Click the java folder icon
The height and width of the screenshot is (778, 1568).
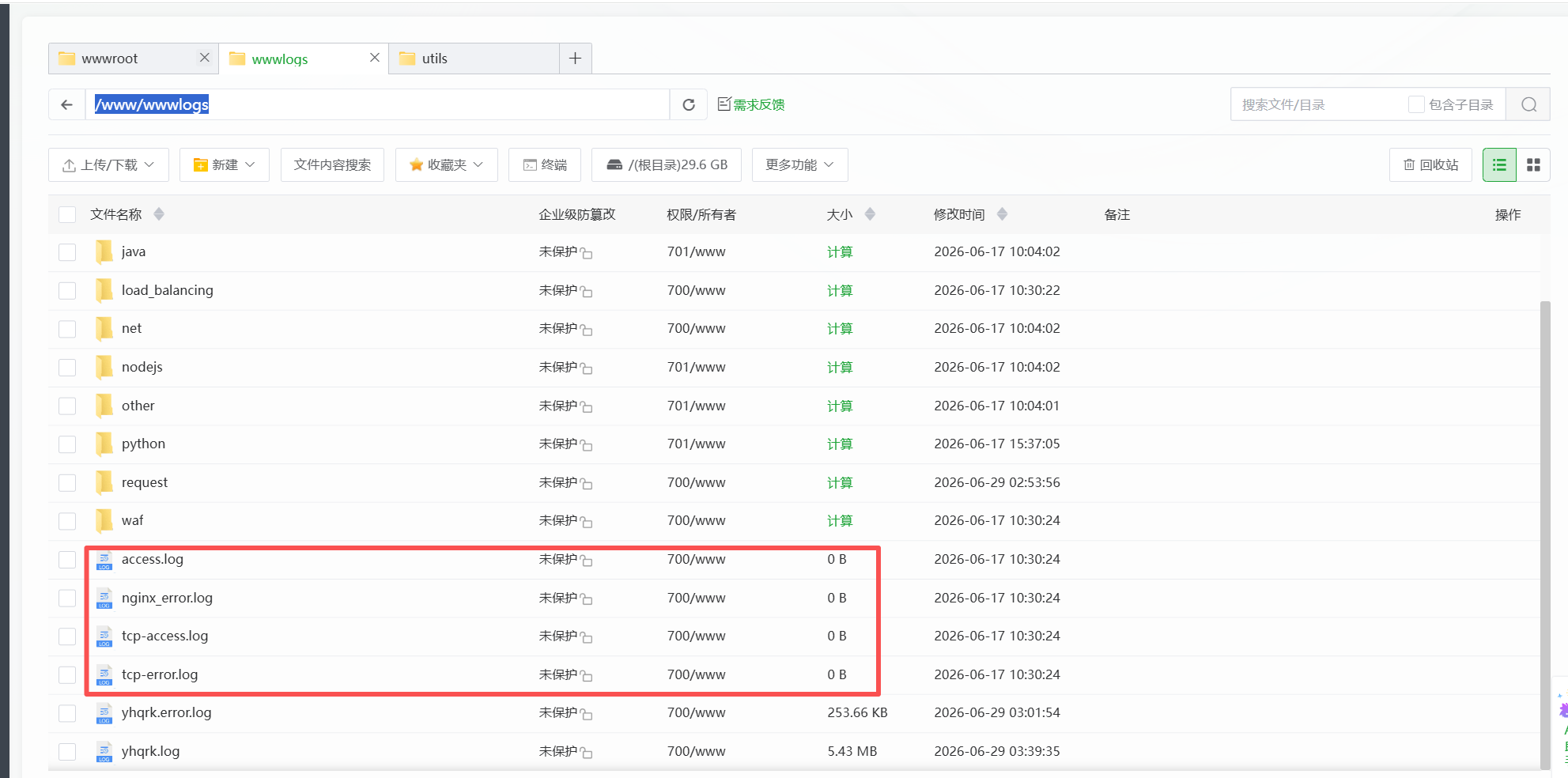(104, 251)
